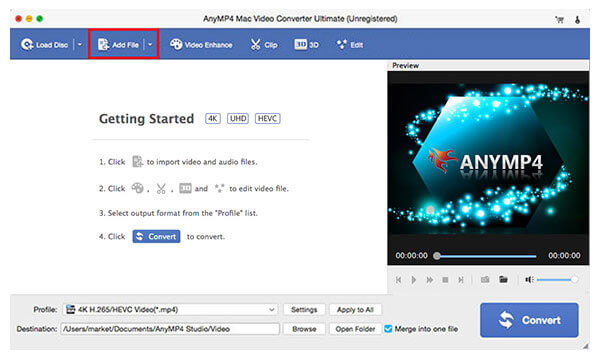Open snapshot folder icon under preview
Viewport: 600px width, 360px height.
(503, 279)
